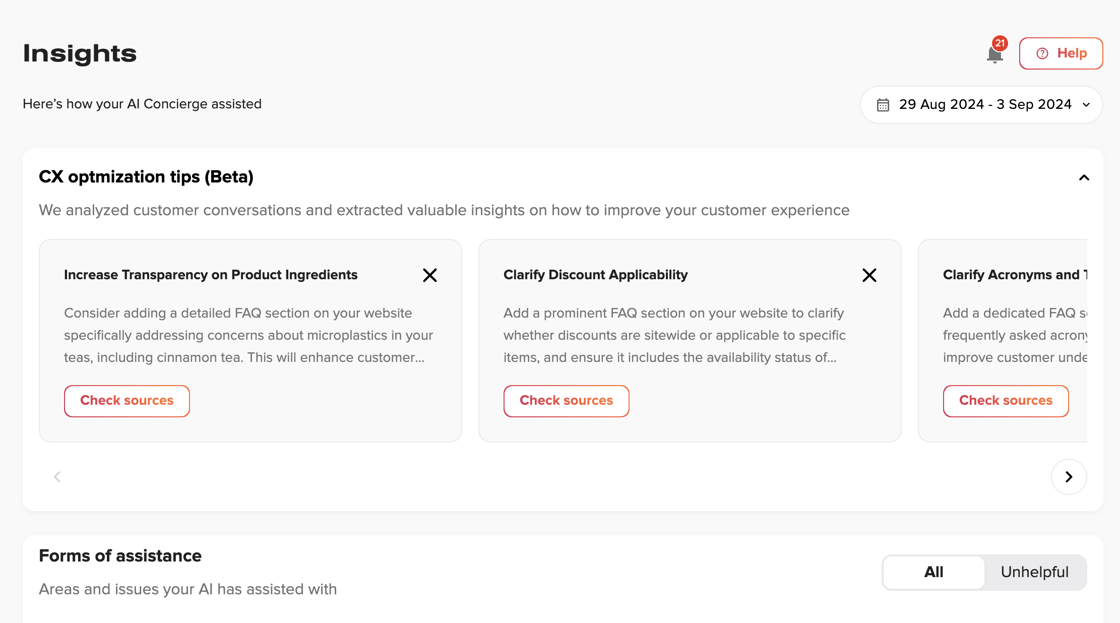The width and height of the screenshot is (1120, 623).
Task: Dismiss the Increase Transparency on Product Ingredients tip
Action: coord(430,275)
